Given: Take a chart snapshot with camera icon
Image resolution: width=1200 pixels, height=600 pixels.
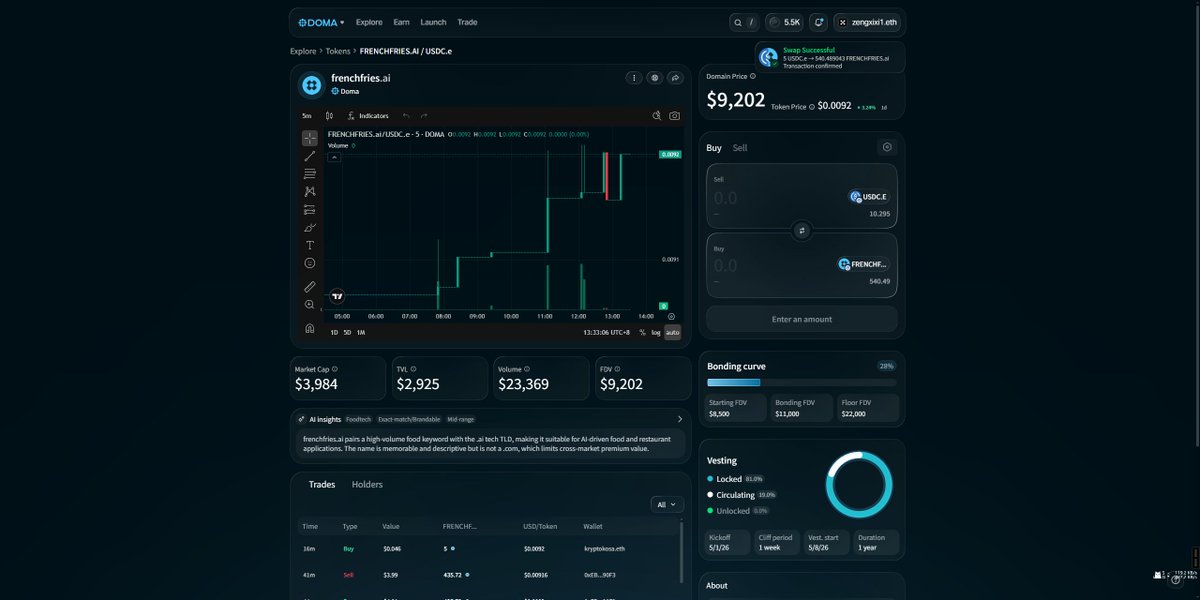Looking at the screenshot, I should (x=675, y=116).
